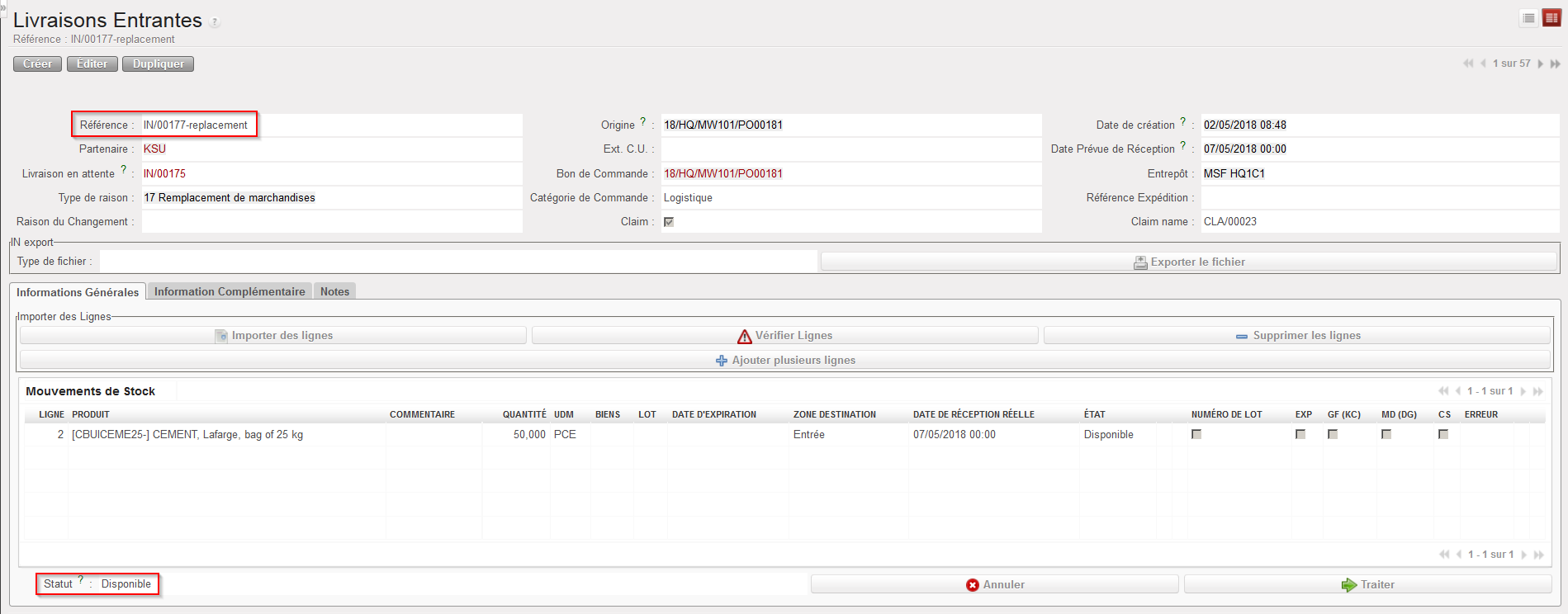This screenshot has height=614, width=1568.
Task: Open the Information Complémentaire tab
Action: click(230, 291)
